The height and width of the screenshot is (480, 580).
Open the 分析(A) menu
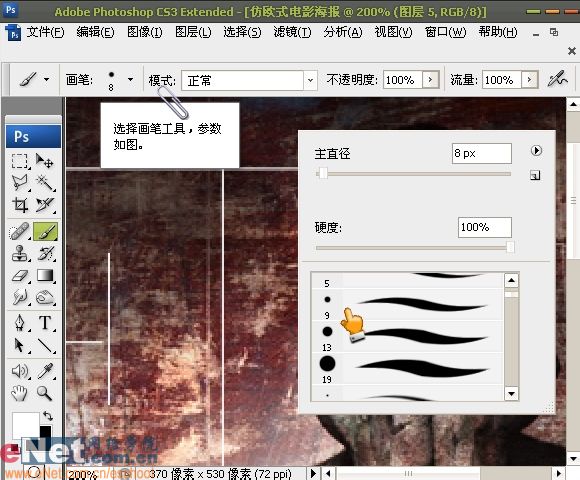point(343,32)
